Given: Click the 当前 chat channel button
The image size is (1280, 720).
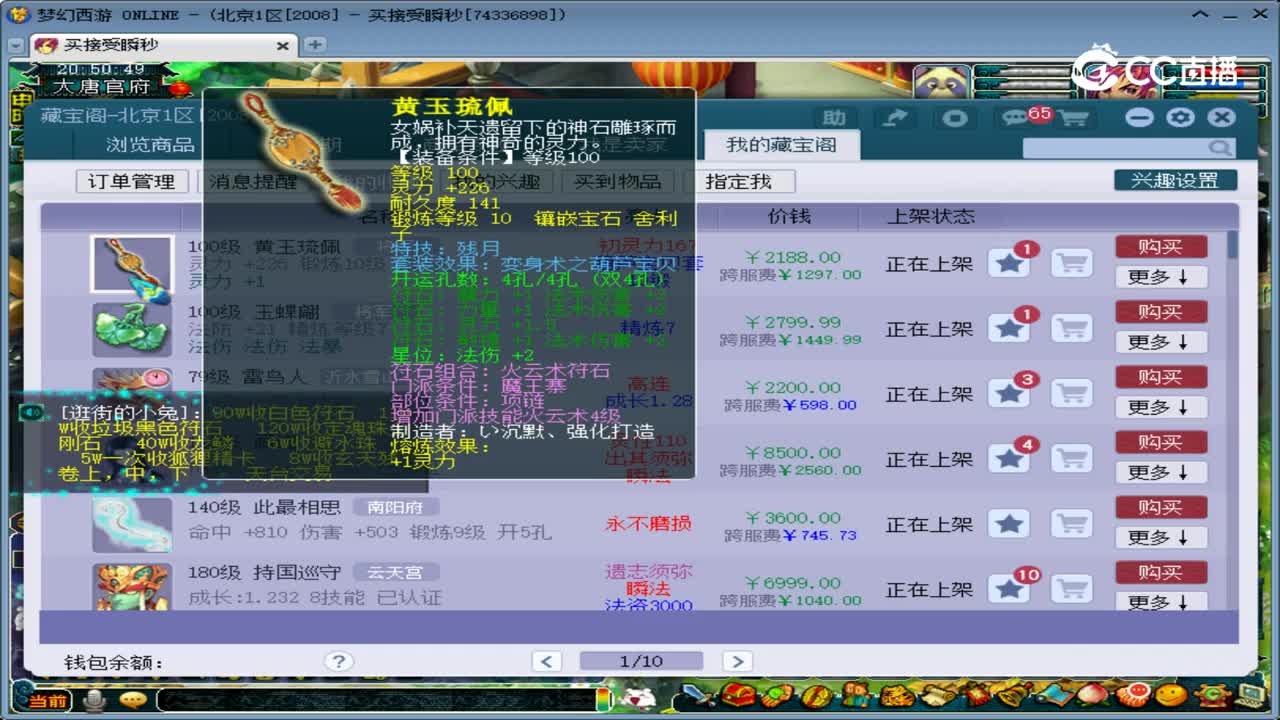Looking at the screenshot, I should click(47, 701).
